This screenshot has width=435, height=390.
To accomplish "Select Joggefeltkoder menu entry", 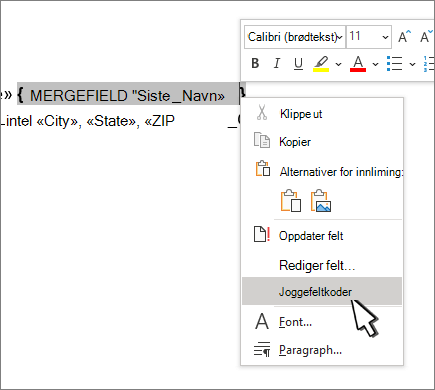I will (x=322, y=291).
